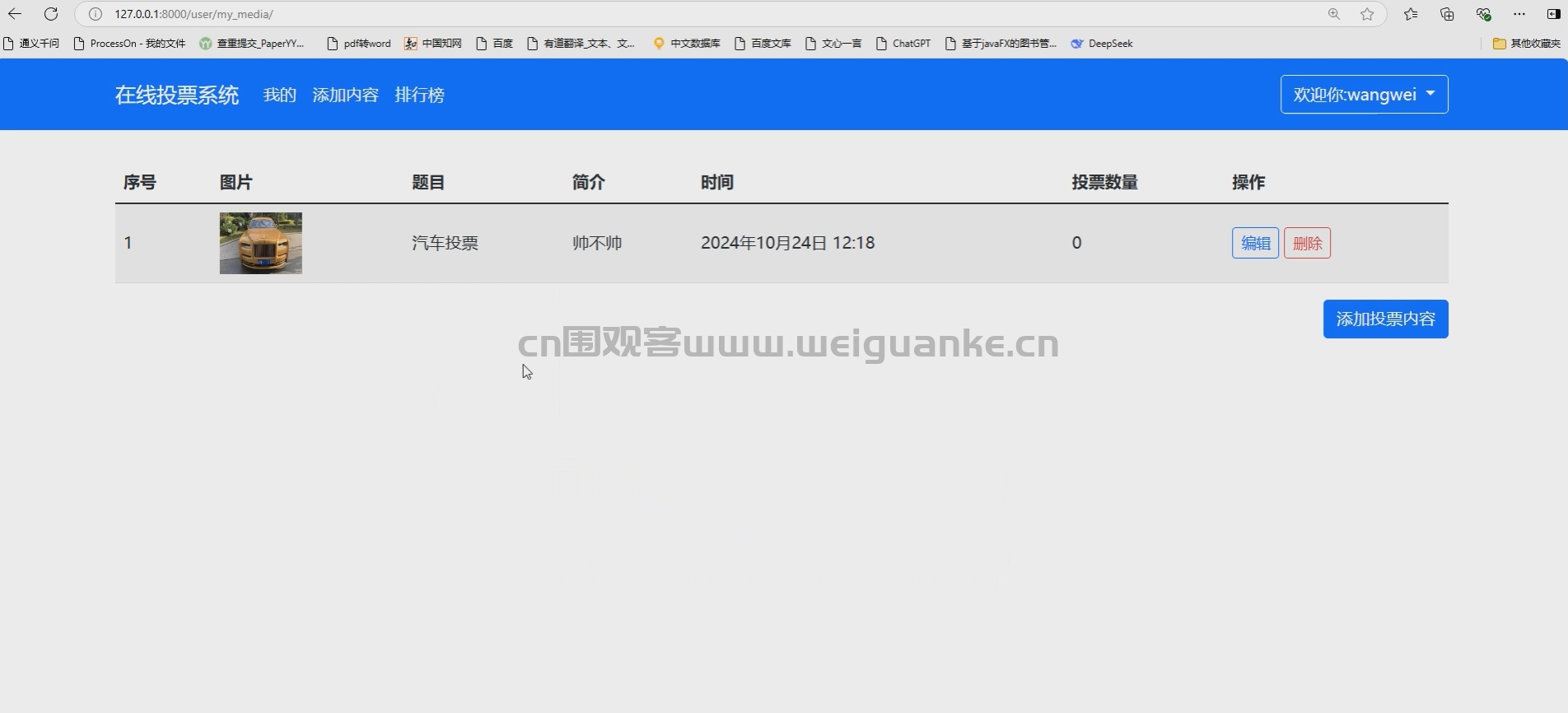Expand the 欢迎你:wangwei user dropdown

pos(1364,95)
